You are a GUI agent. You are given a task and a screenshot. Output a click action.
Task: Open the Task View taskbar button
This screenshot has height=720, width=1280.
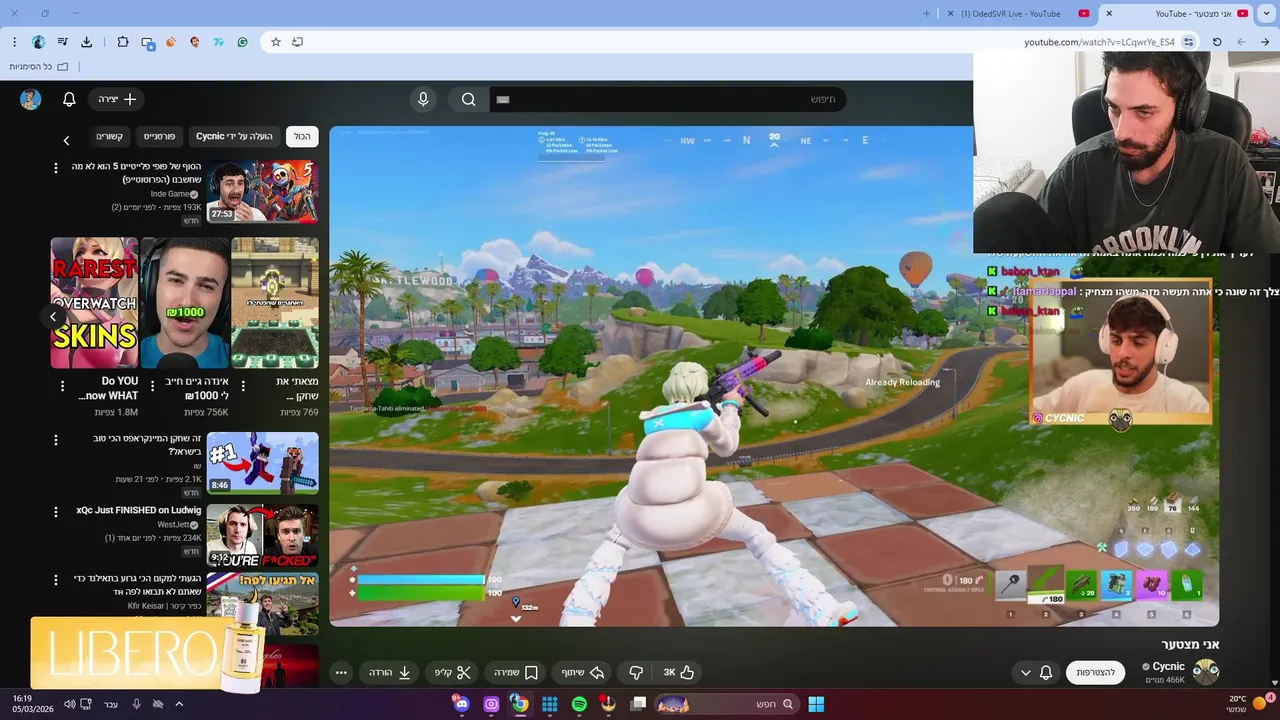click(639, 704)
